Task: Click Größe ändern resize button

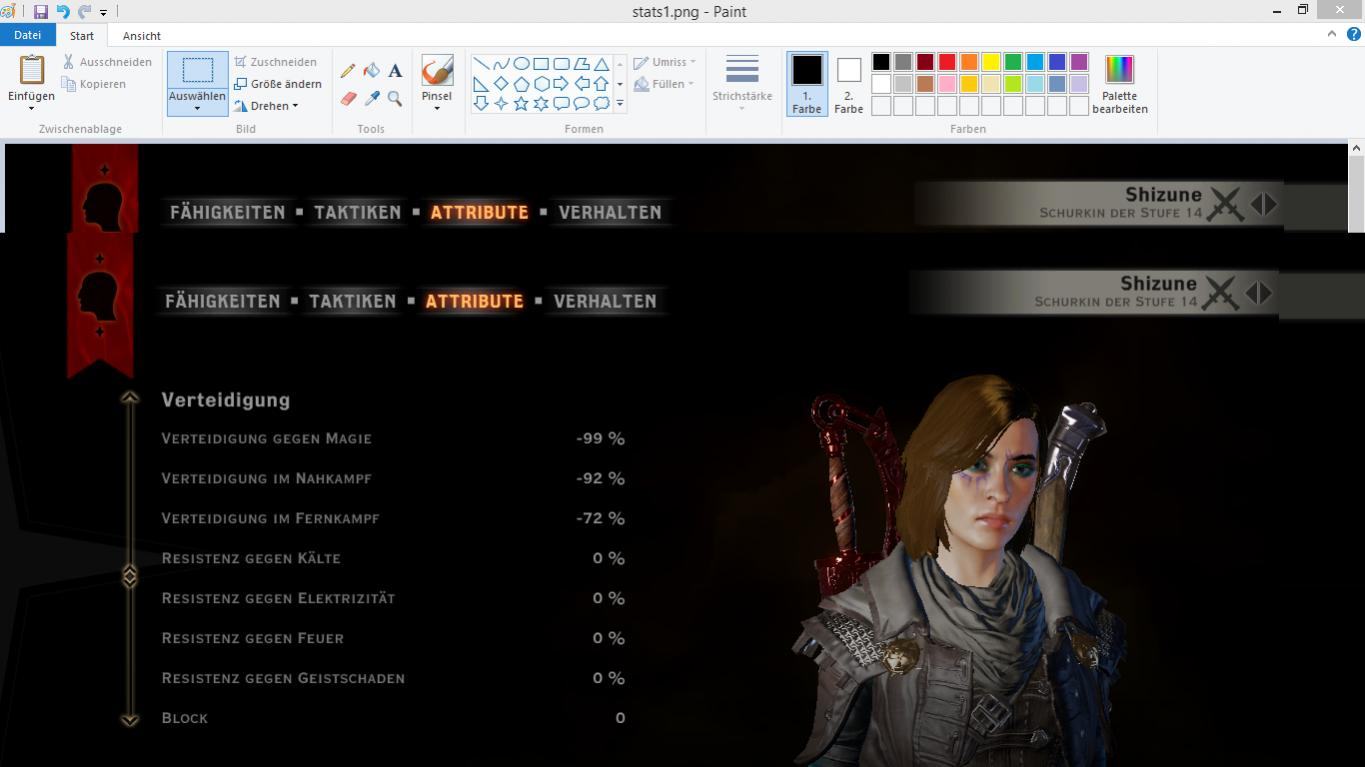Action: pyautogui.click(x=277, y=84)
